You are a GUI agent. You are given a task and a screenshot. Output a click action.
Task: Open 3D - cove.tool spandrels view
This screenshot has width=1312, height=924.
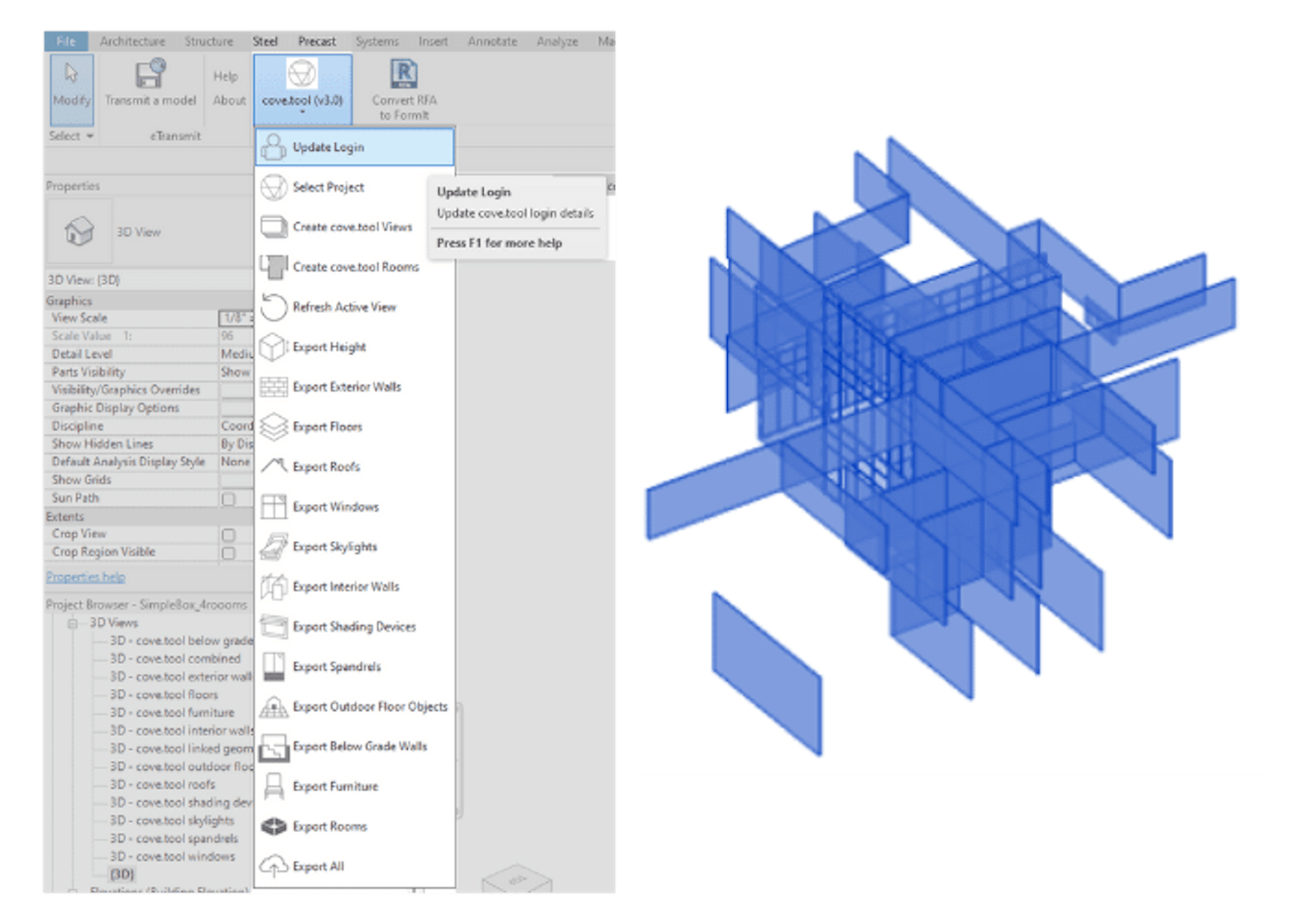(174, 839)
